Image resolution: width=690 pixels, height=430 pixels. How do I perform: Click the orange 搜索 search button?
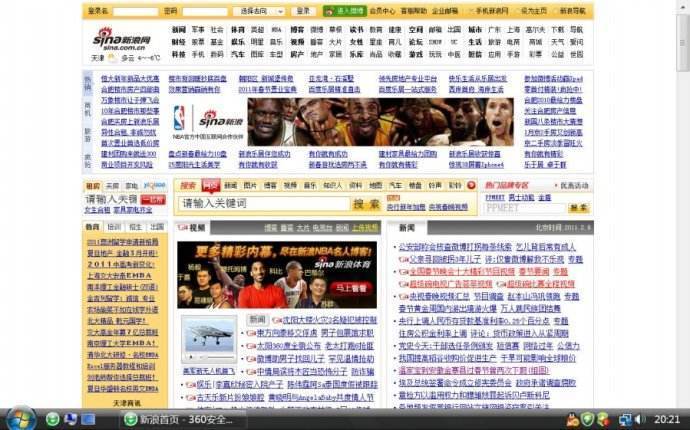(366, 204)
